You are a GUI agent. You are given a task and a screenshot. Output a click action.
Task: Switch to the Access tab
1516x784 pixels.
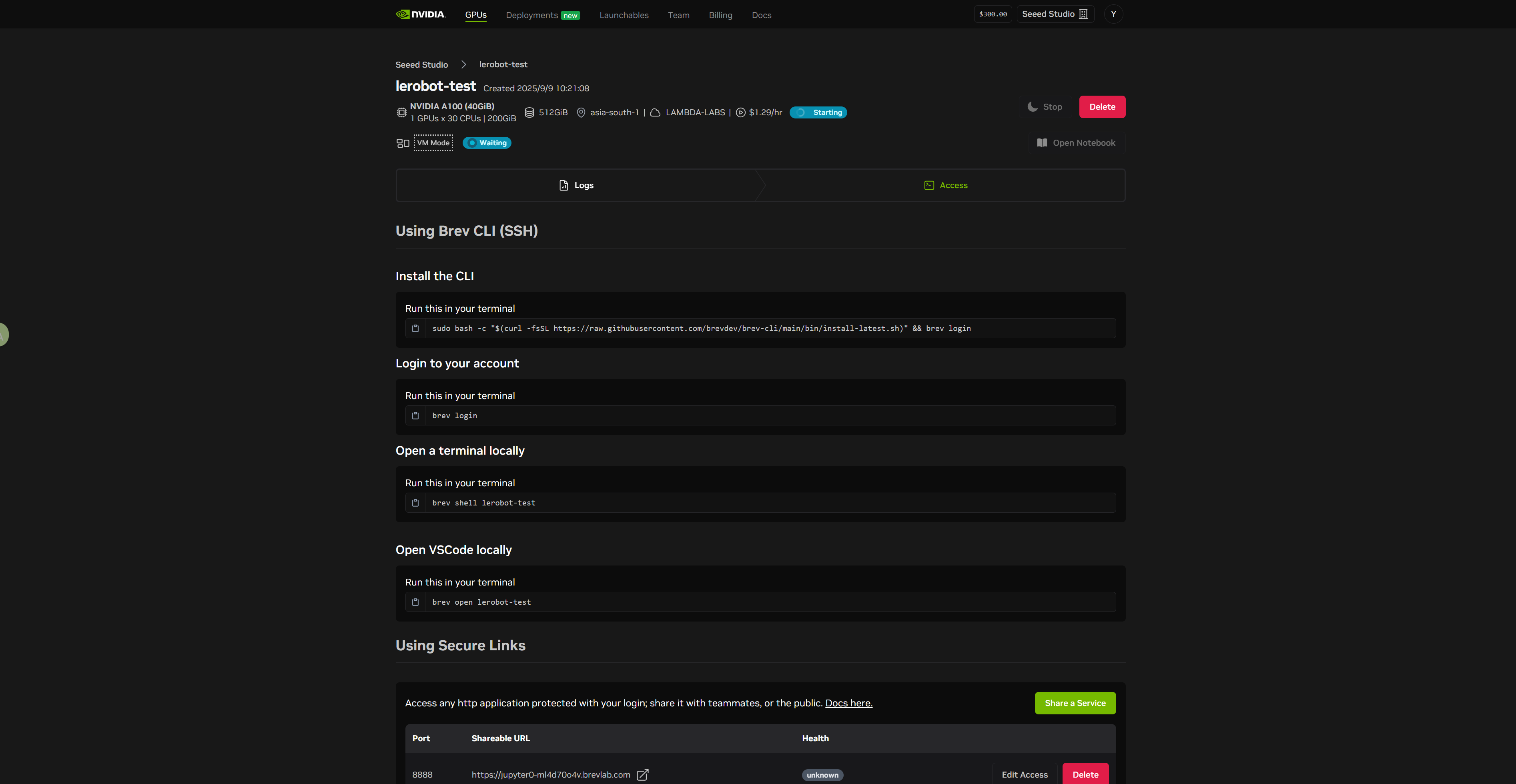coord(945,185)
